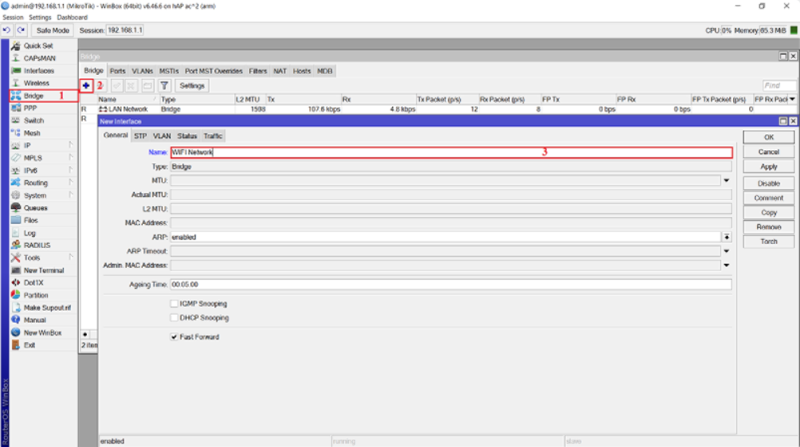800x447 pixels.
Task: Open the Queues section in the sidebar
Action: coord(36,207)
